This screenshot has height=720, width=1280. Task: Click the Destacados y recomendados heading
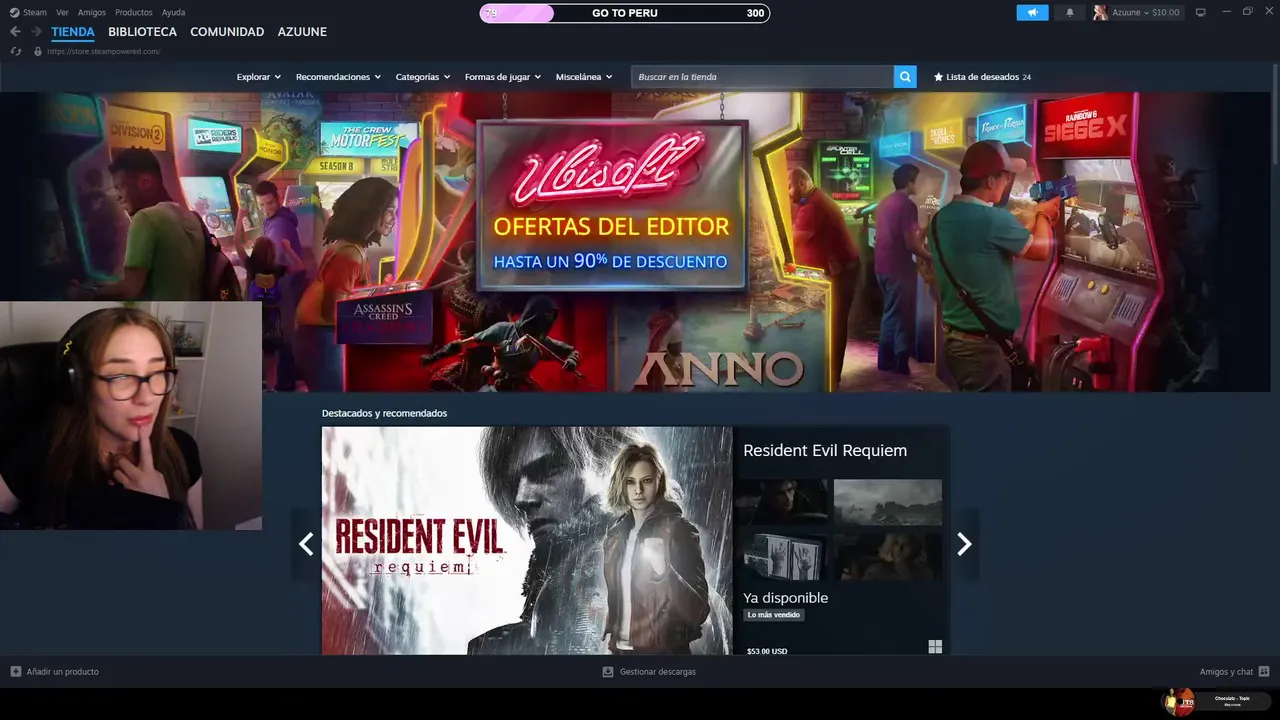pyautogui.click(x=384, y=413)
